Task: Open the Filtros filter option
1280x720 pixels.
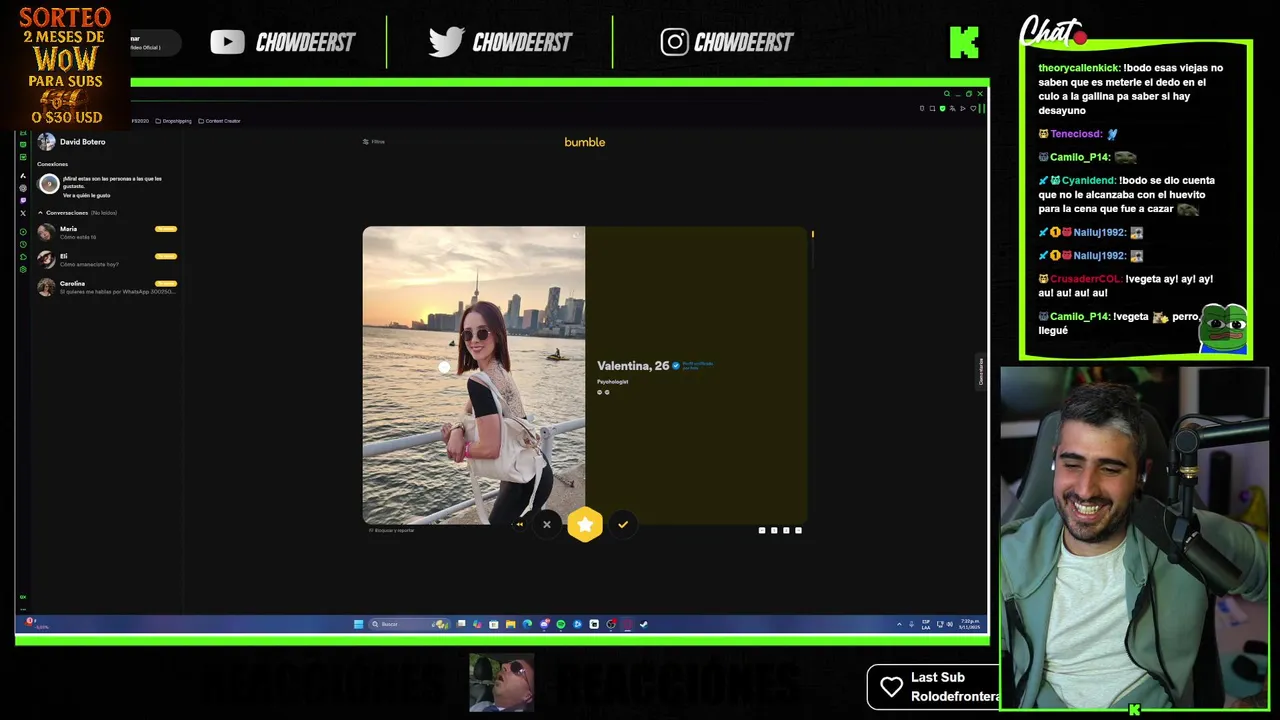Action: click(374, 142)
